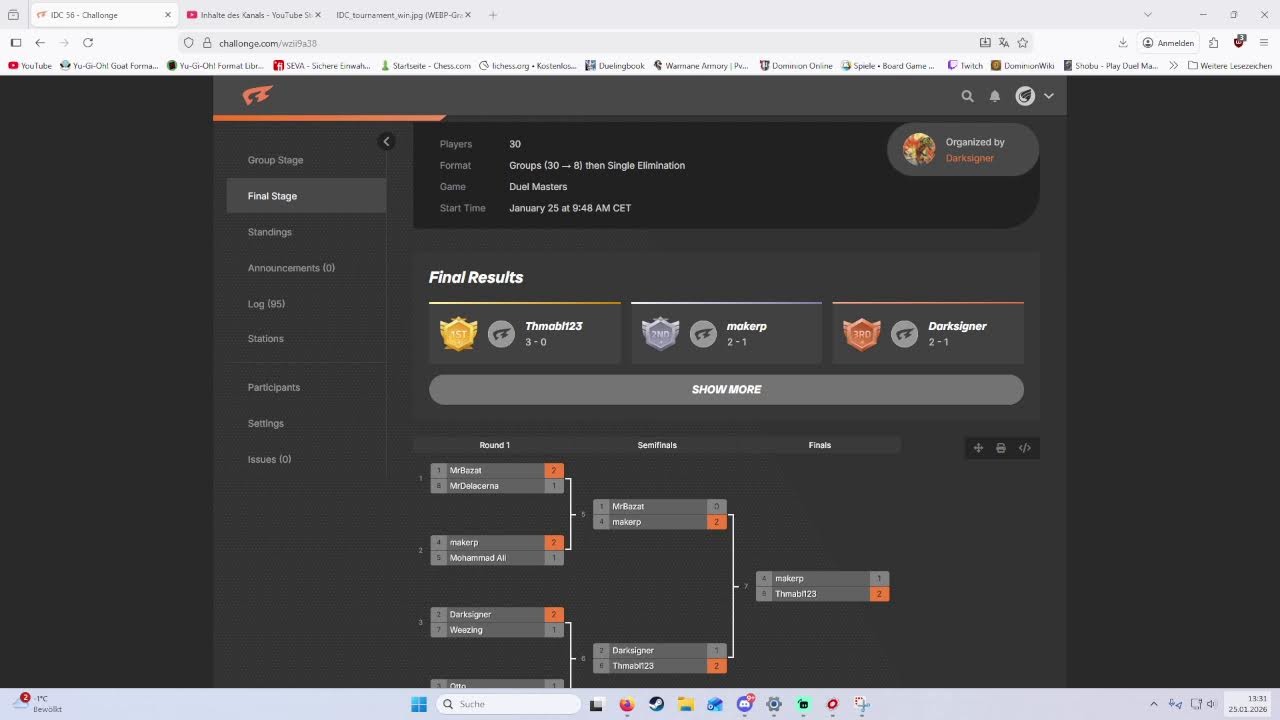Open the Twitch bookmark
This screenshot has height=720, width=1280.
965,66
